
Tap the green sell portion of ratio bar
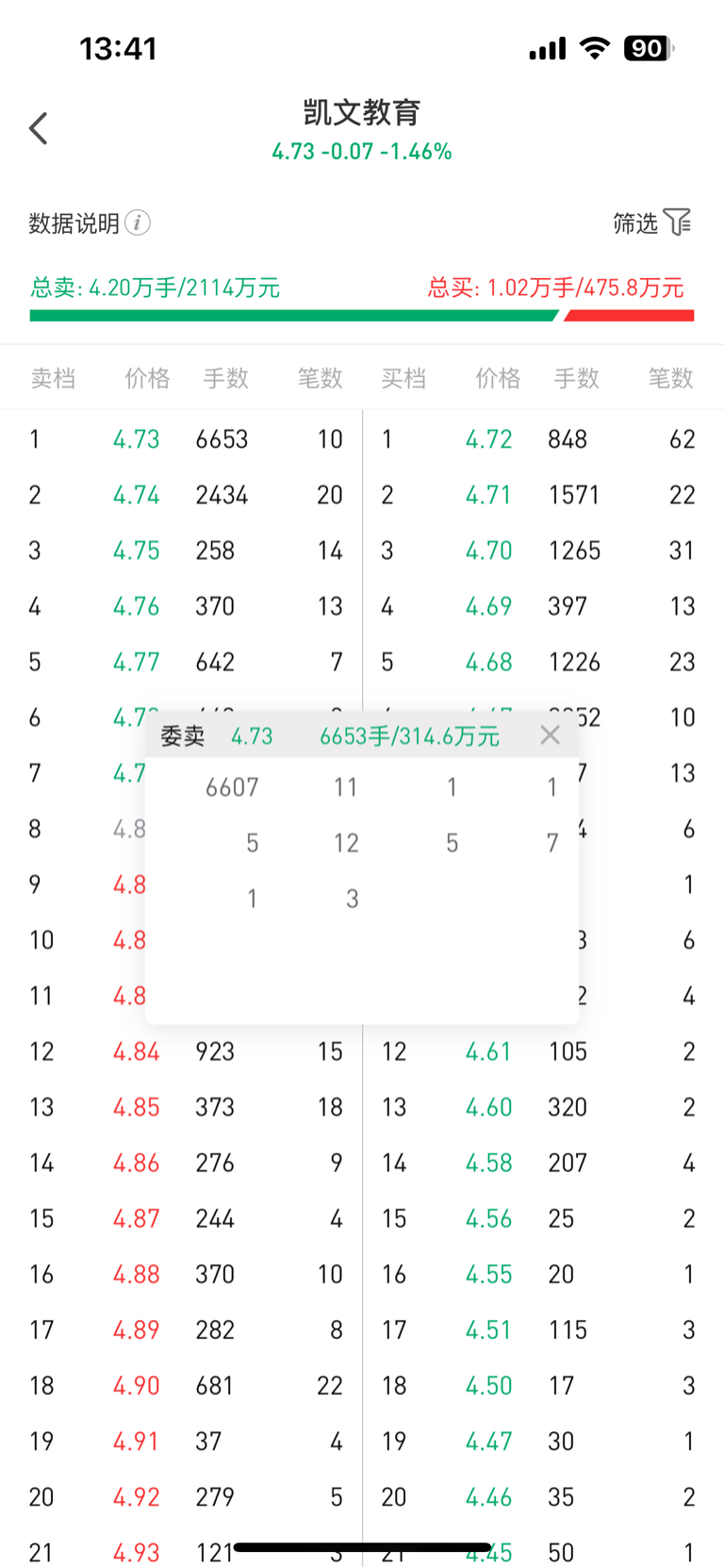click(x=294, y=316)
